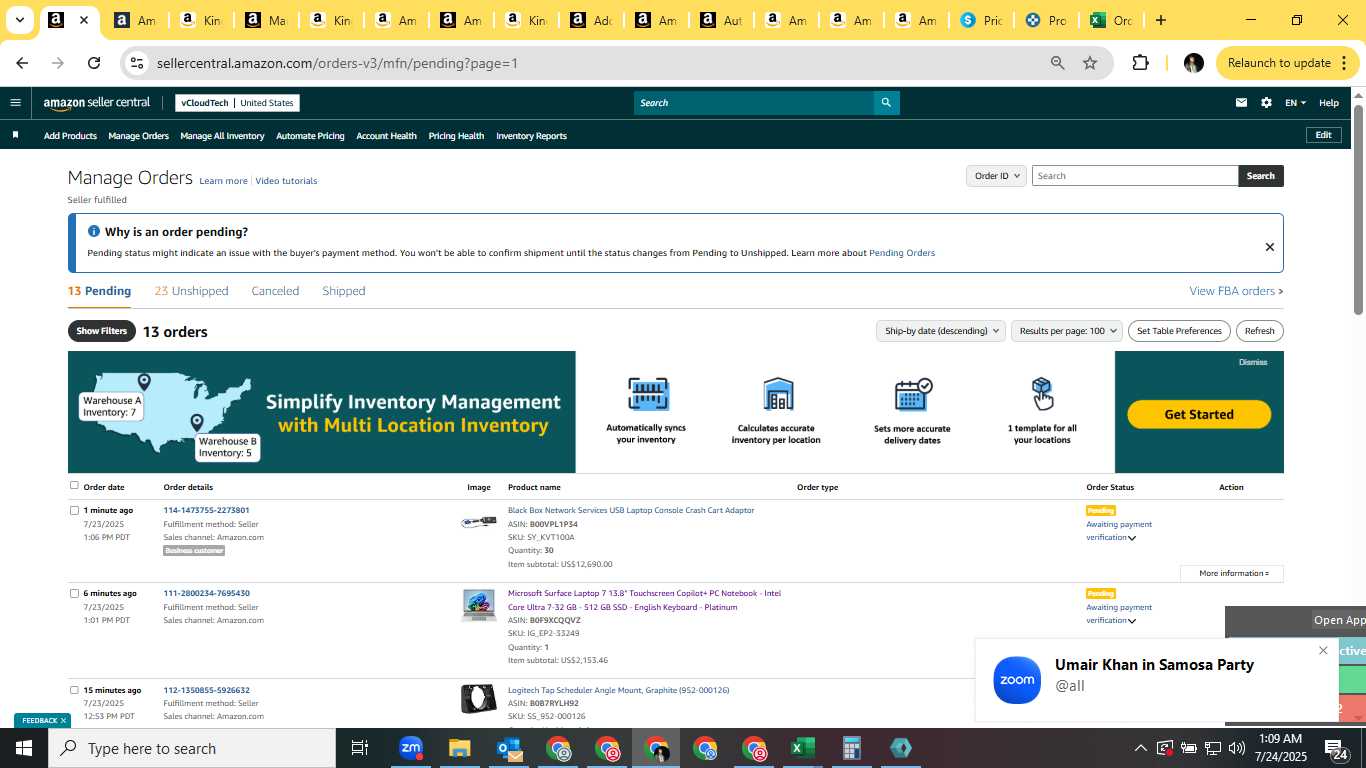Switch to the Excel 'Orc' browser tab
1366x768 pixels.
click(1111, 20)
